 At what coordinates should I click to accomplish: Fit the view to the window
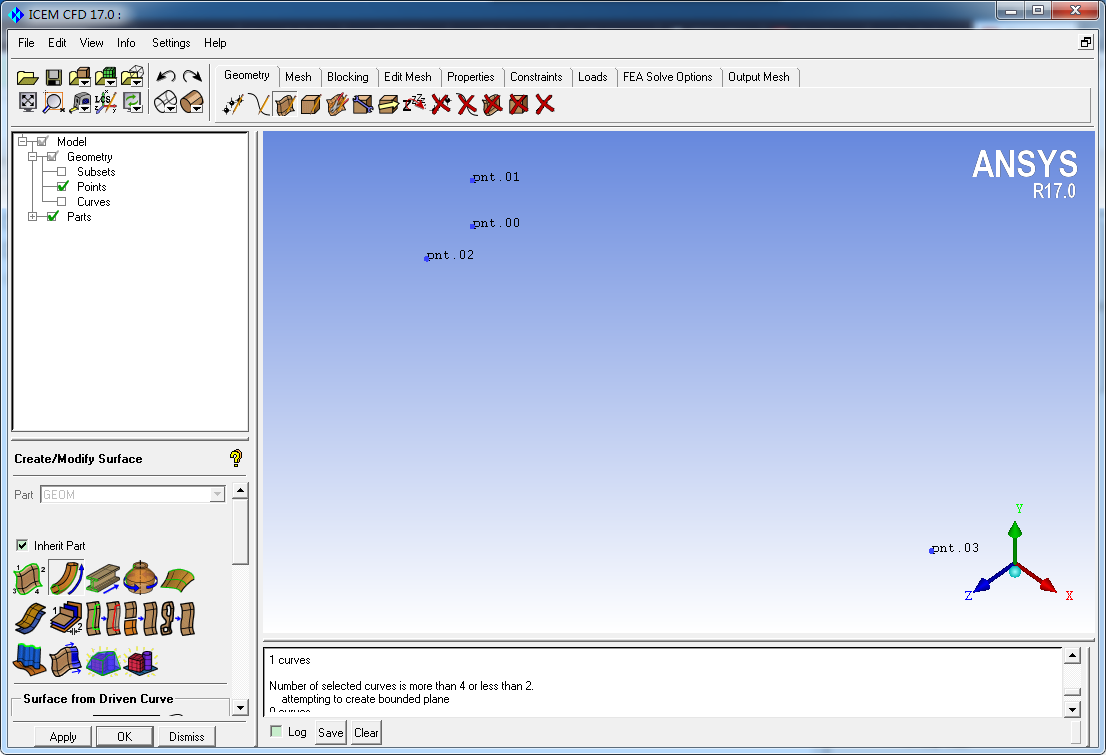click(28, 102)
